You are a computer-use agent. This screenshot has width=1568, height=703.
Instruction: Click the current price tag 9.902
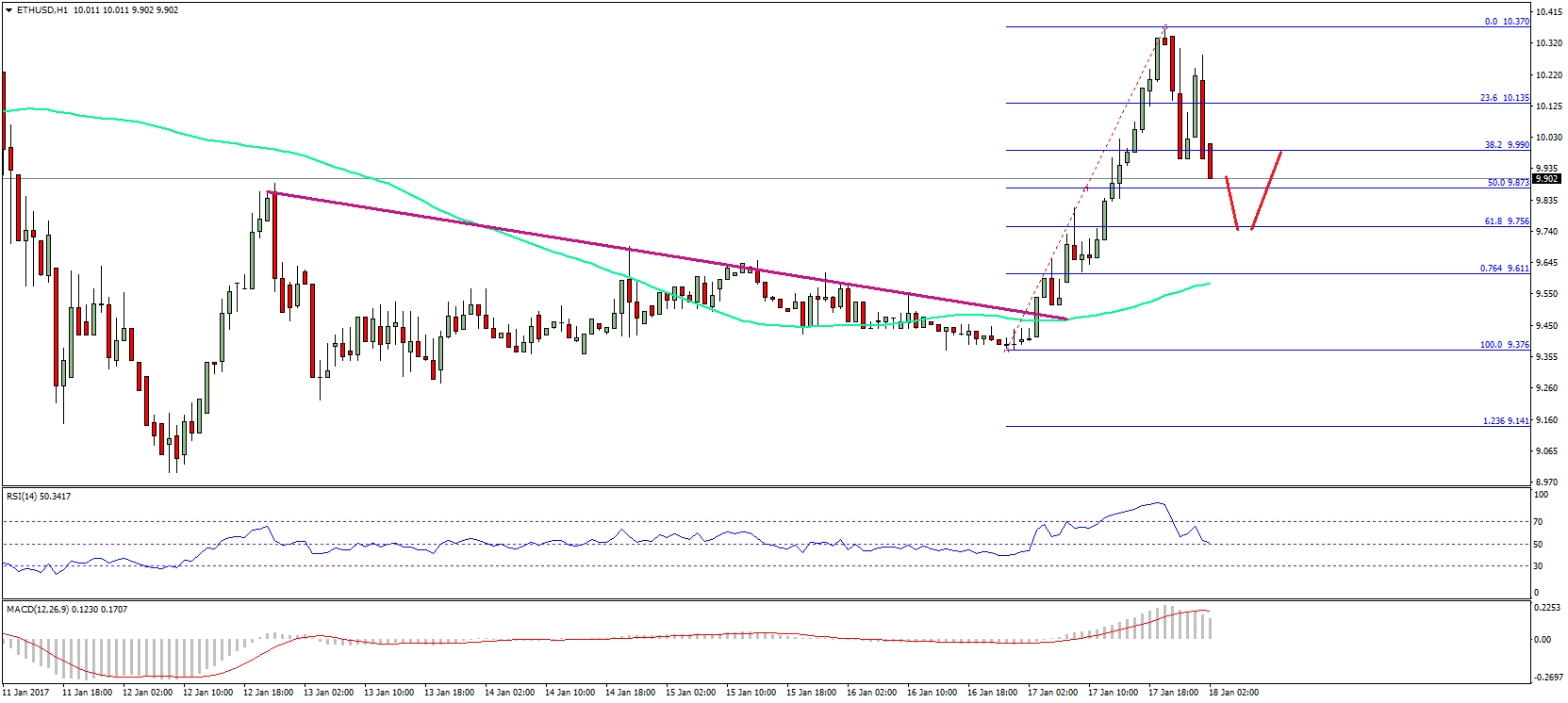pos(1547,179)
